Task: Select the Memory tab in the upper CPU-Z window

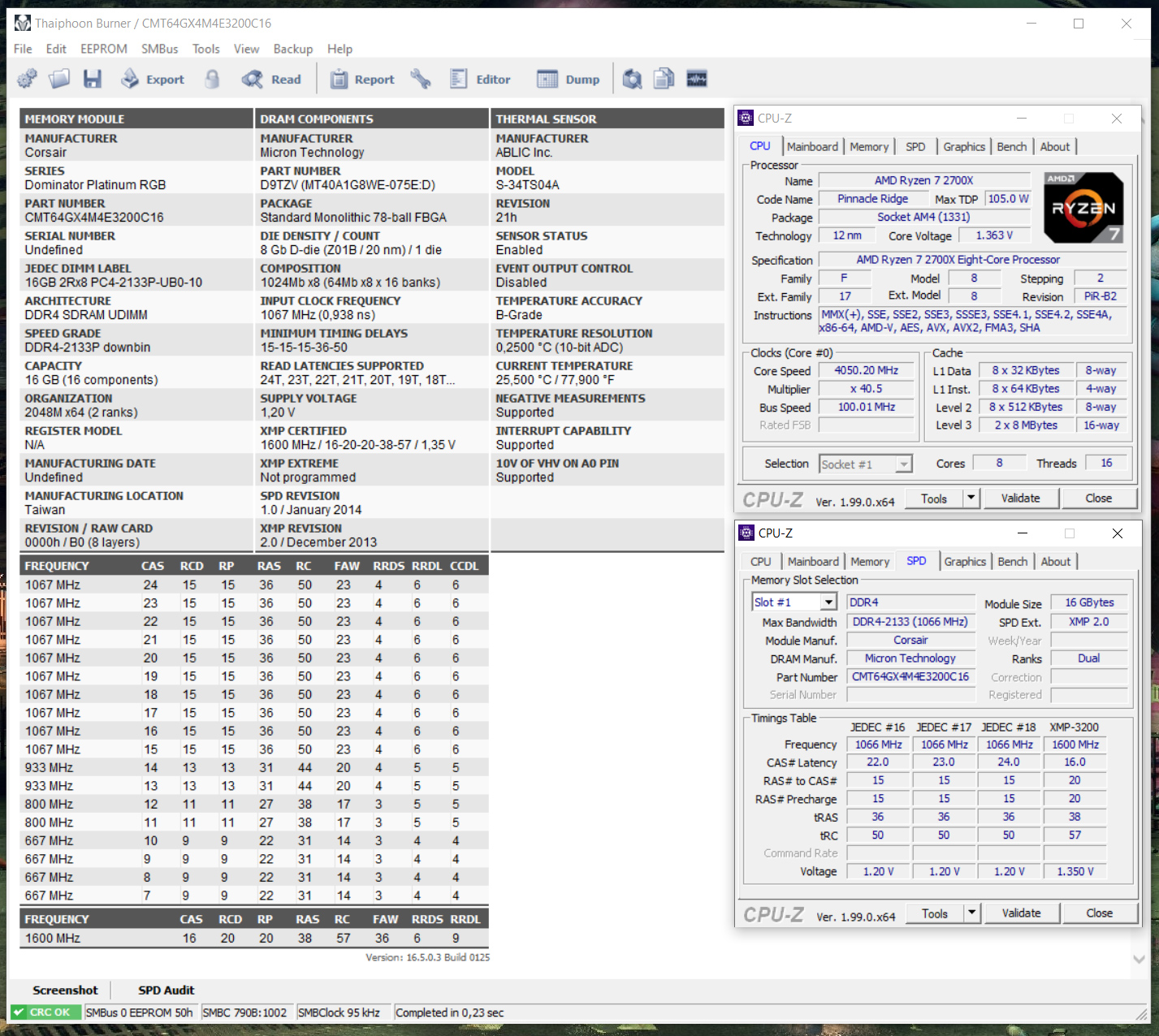Action: (869, 147)
